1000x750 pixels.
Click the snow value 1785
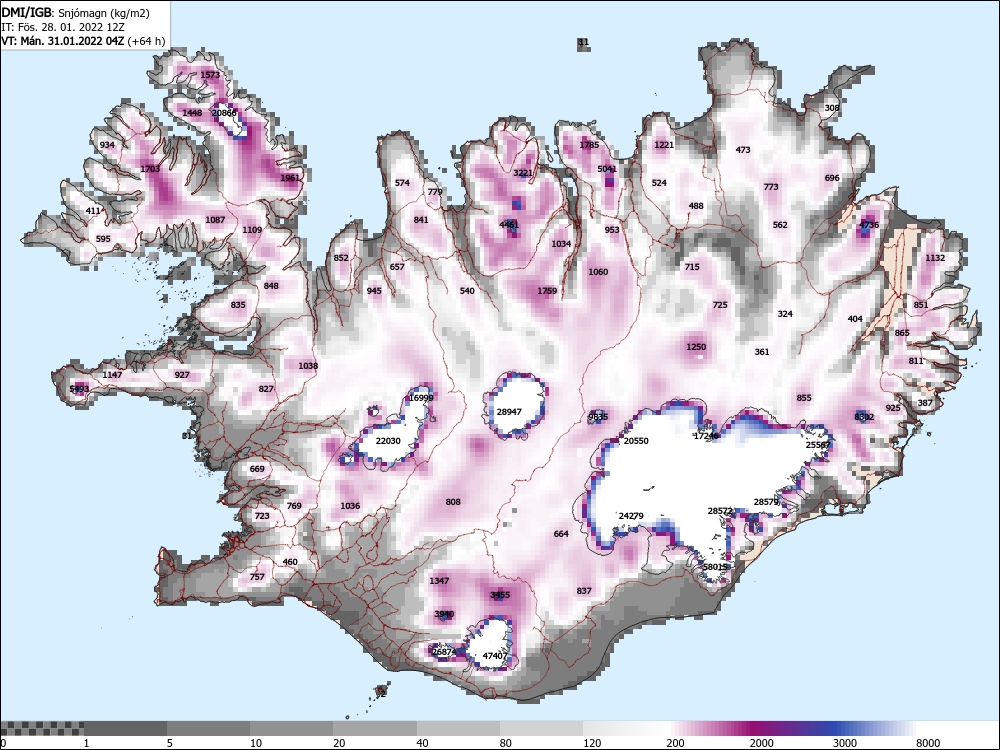pyautogui.click(x=589, y=145)
